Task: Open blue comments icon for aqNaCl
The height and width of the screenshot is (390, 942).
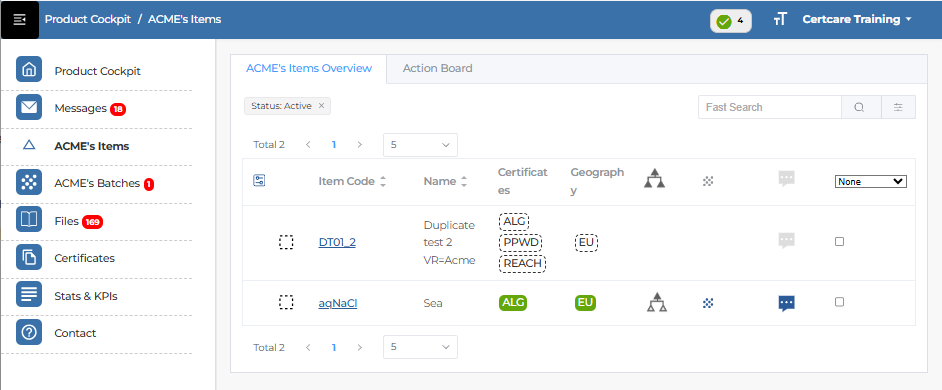Action: point(786,303)
